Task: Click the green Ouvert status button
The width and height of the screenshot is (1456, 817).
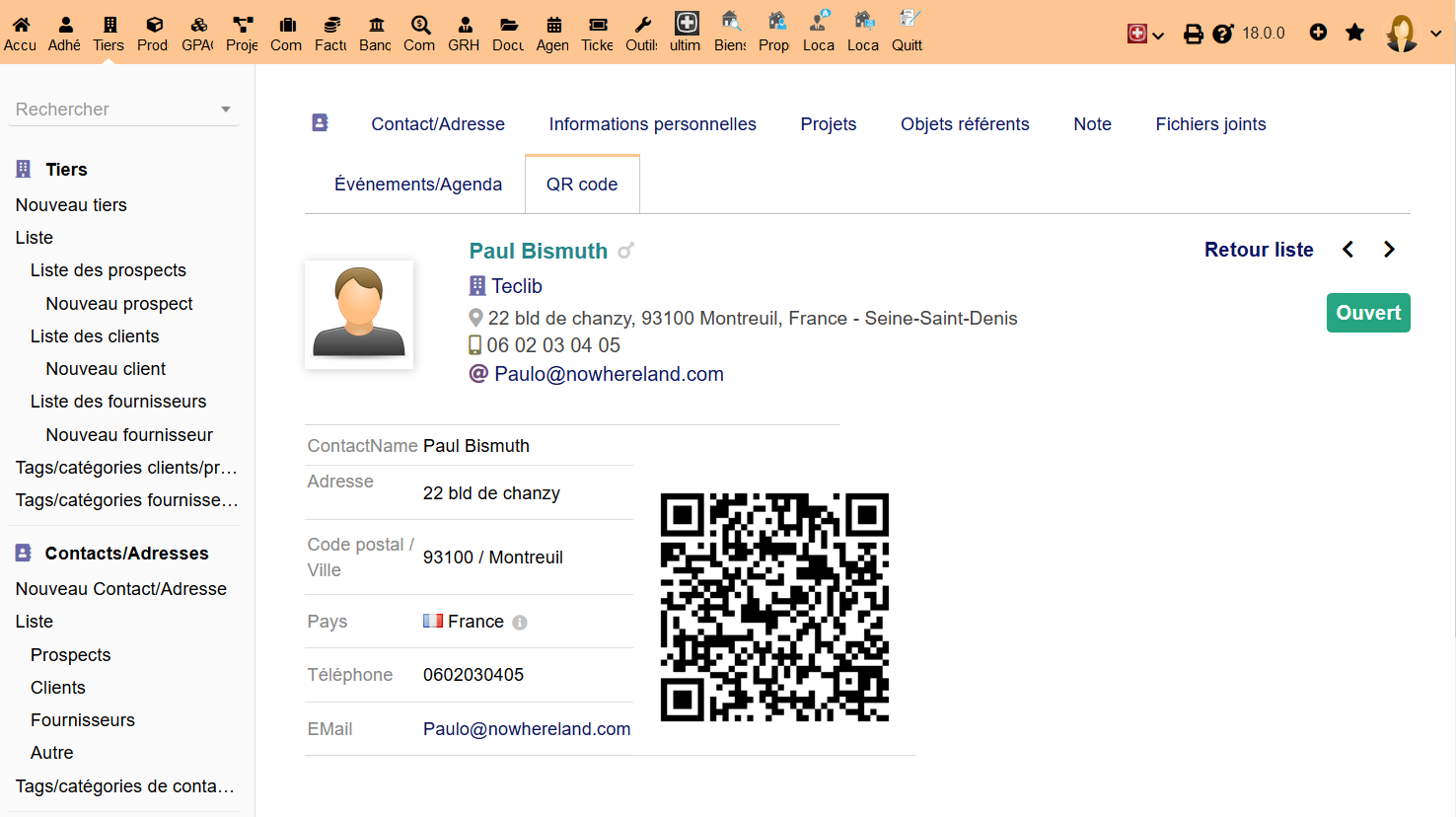Action: click(x=1367, y=313)
